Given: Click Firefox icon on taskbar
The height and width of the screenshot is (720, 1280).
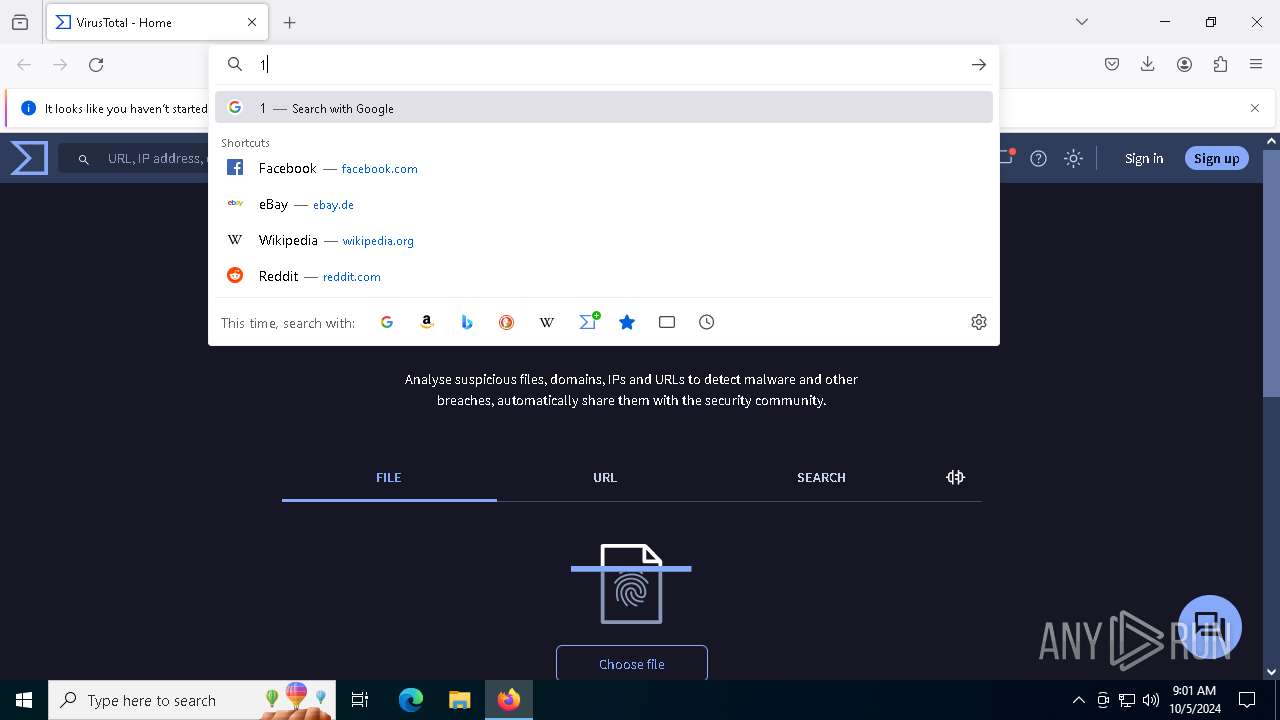Looking at the screenshot, I should click(509, 700).
